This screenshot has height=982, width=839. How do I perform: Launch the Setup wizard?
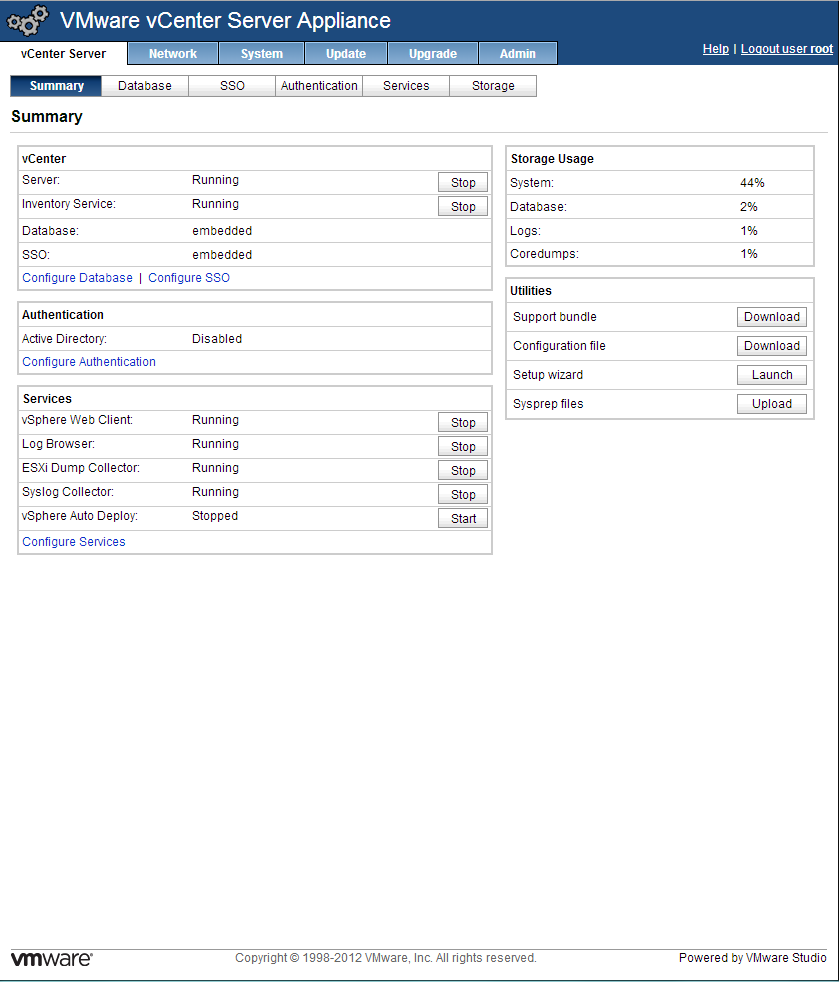point(771,375)
